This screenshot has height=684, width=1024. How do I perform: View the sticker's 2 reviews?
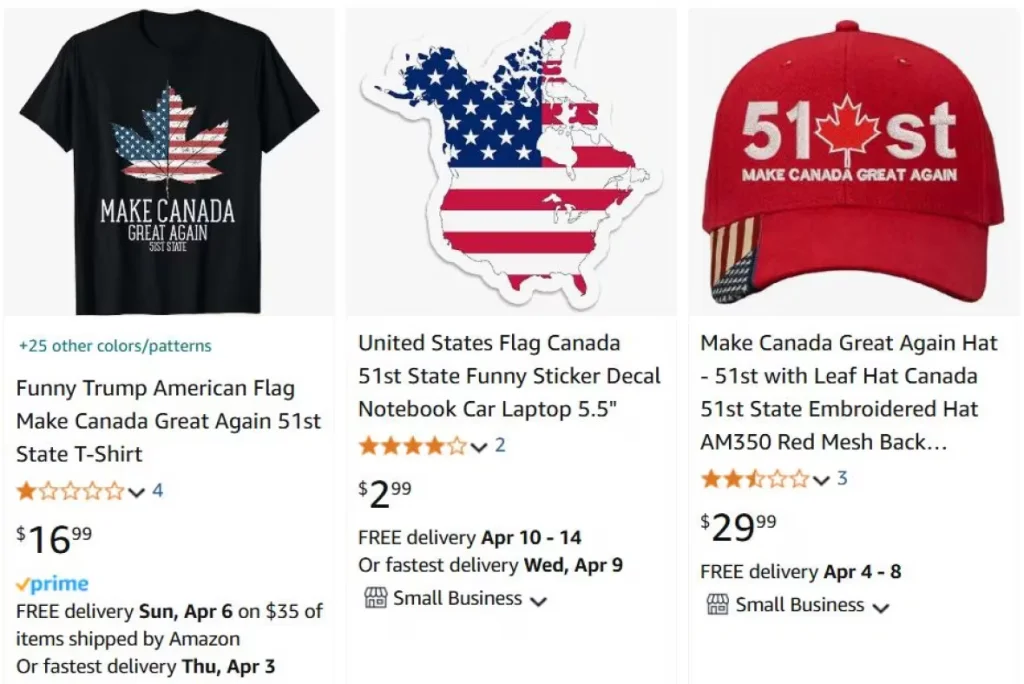(500, 446)
